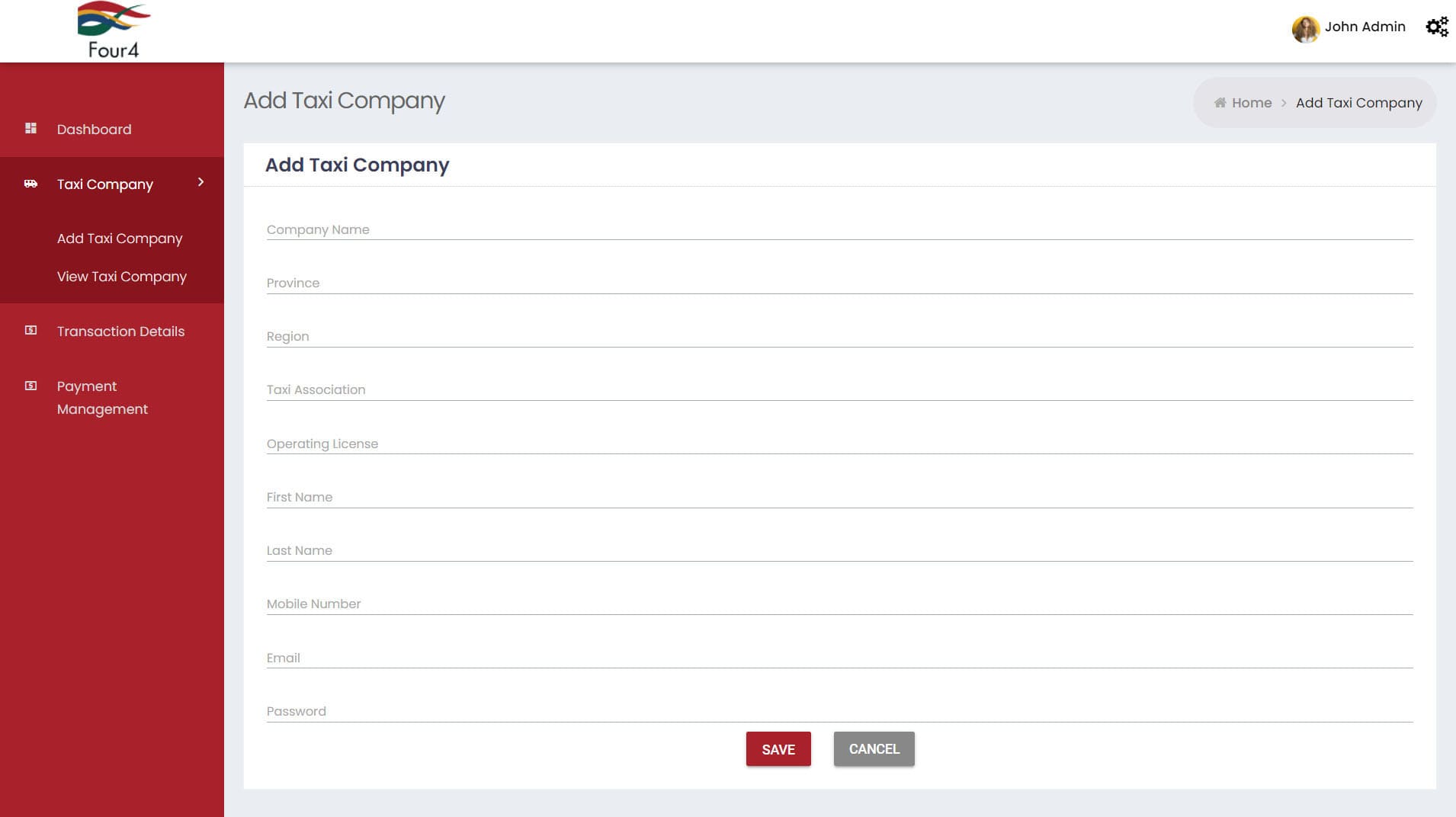
Task: Collapse the Taxi Company submenu chevron
Action: pyautogui.click(x=200, y=183)
